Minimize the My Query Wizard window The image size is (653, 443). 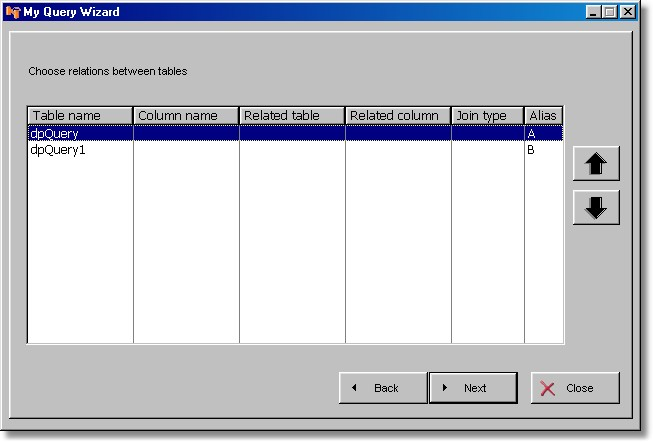(x=593, y=12)
